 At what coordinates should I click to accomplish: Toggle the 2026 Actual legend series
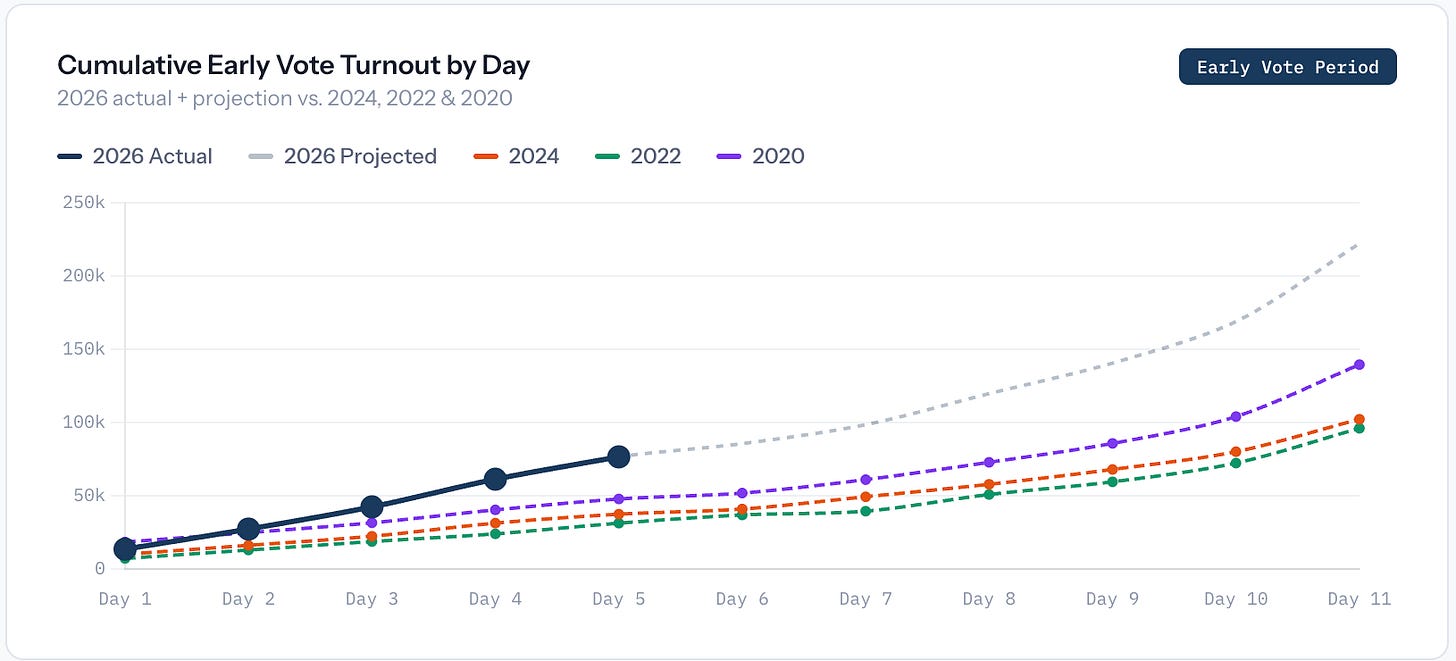tap(135, 156)
